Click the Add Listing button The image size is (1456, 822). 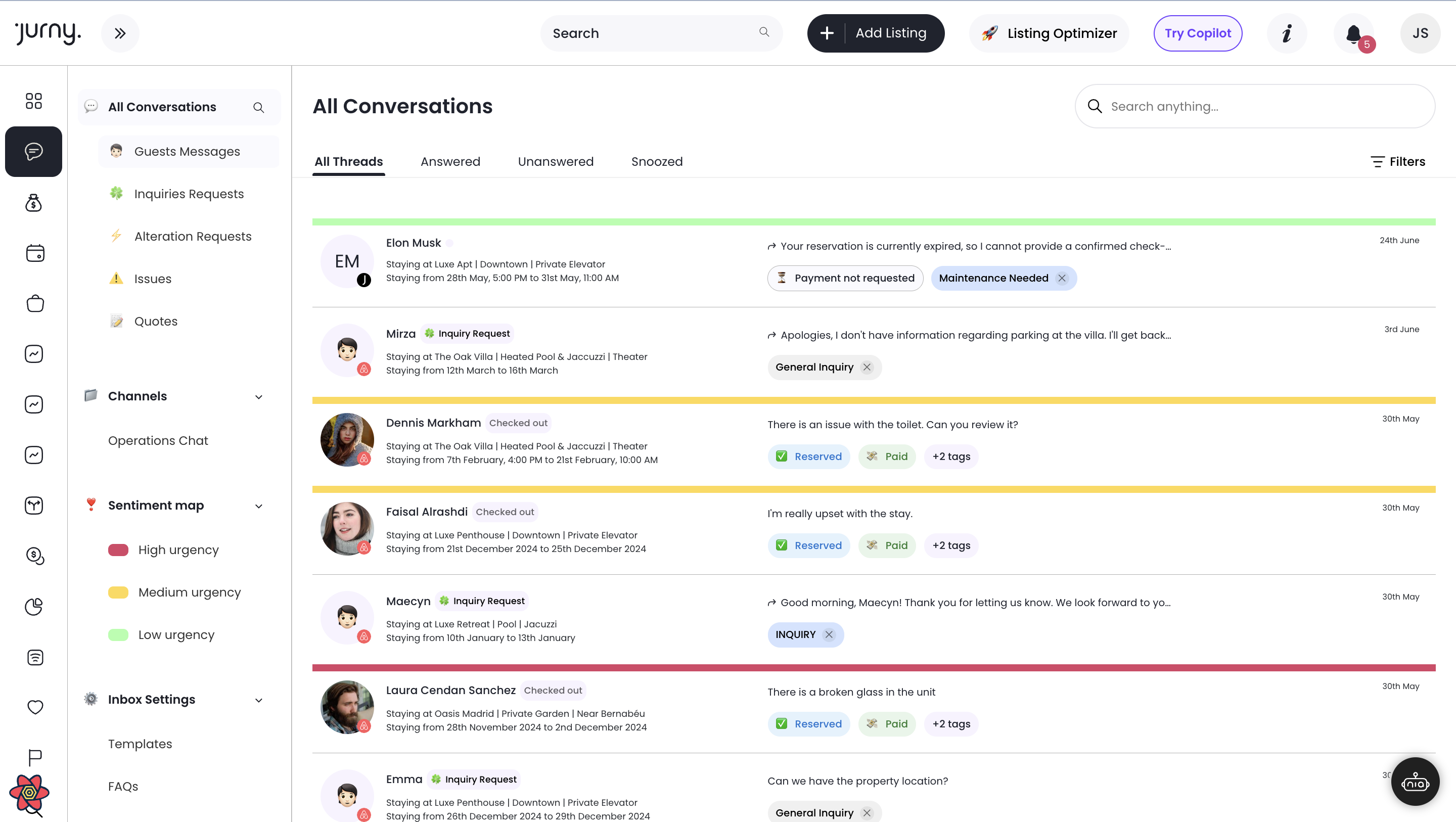876,33
